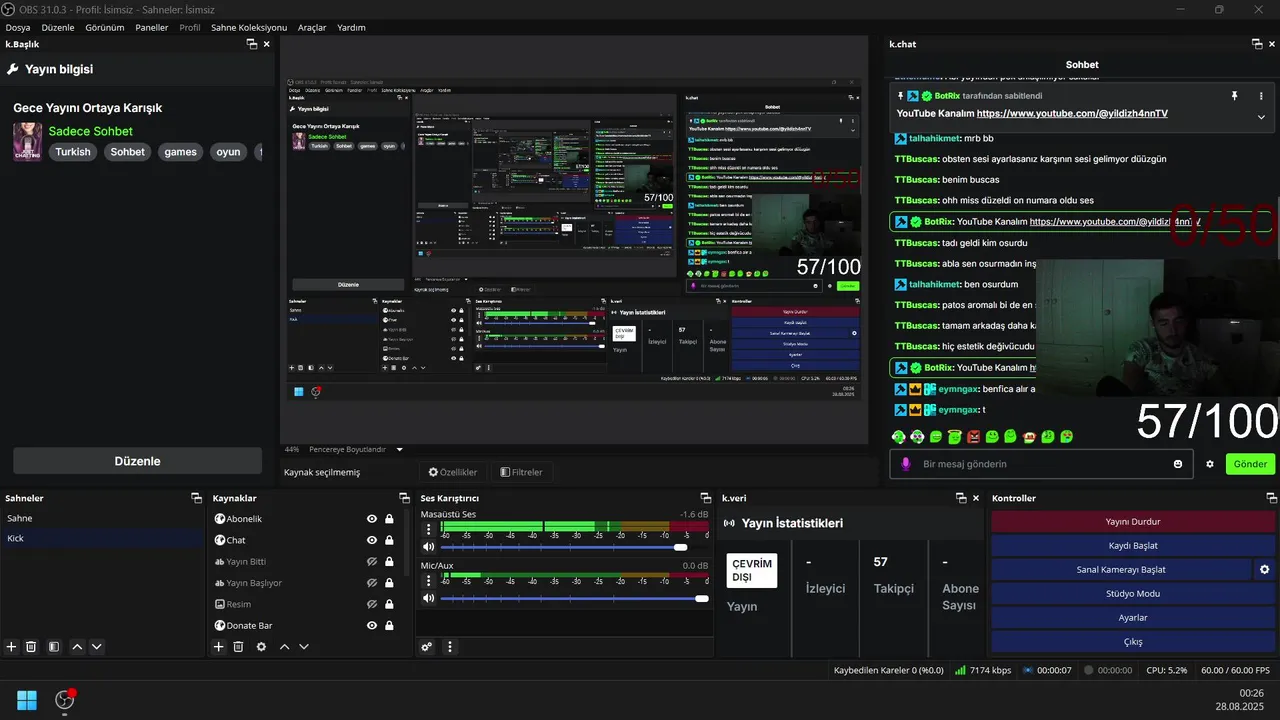Click the Stüdyo Modu button
The height and width of the screenshot is (720, 1280).
click(x=1133, y=594)
